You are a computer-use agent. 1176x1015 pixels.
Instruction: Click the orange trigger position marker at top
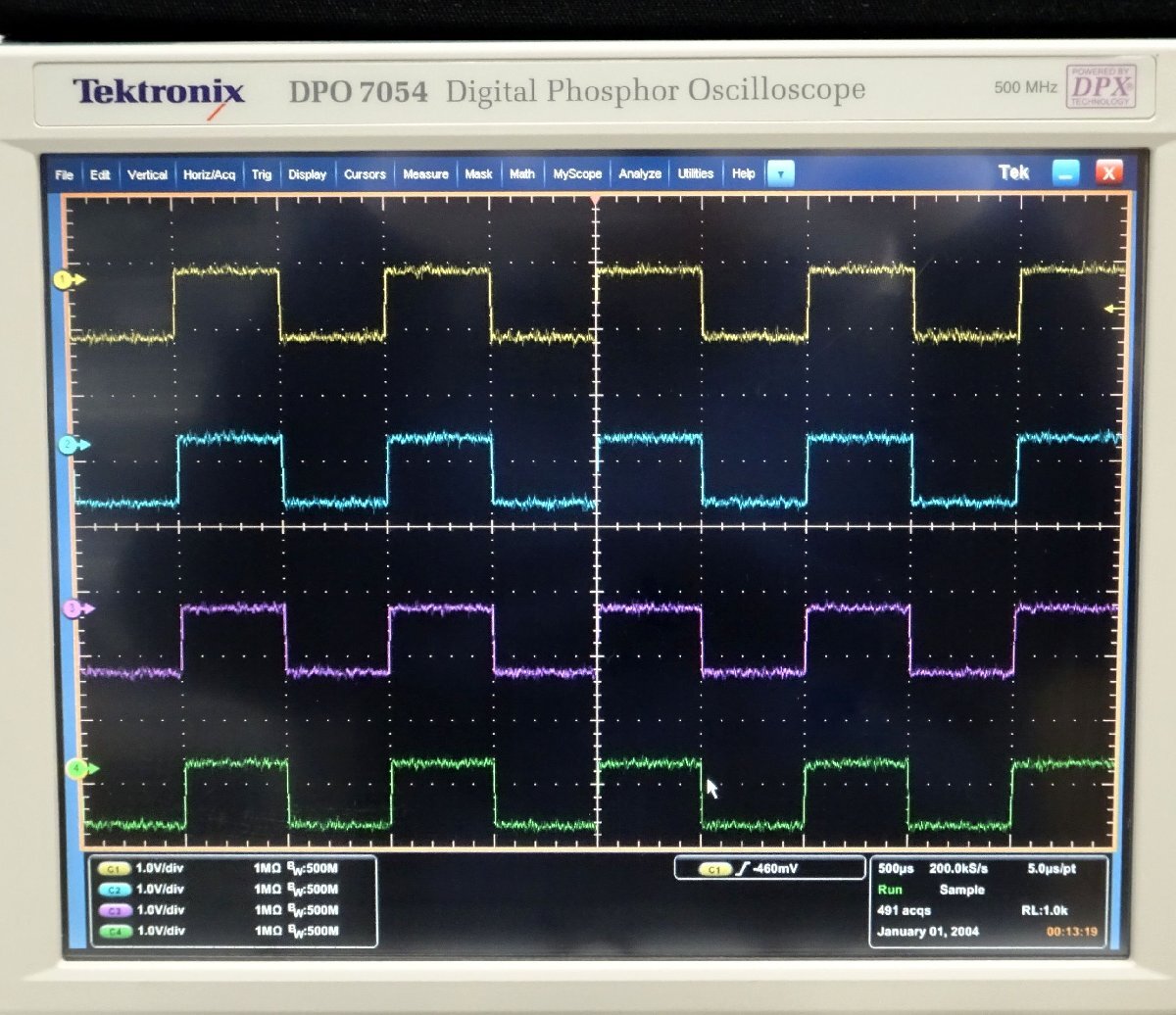(595, 199)
